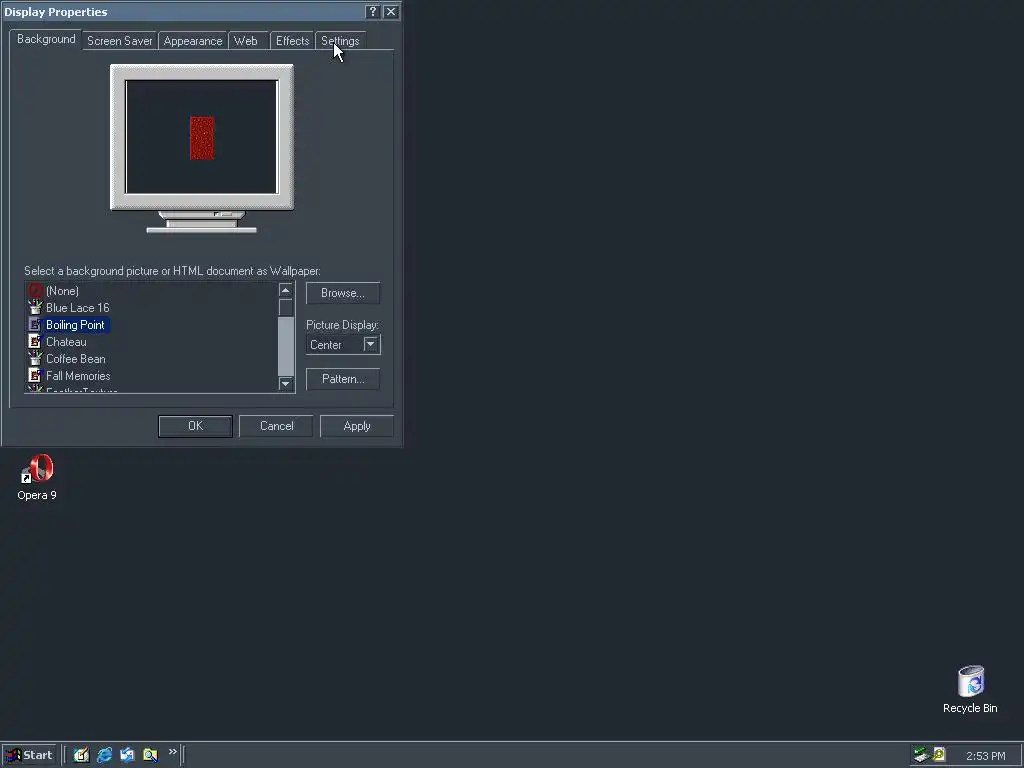
Task: Expand the quick launch overflow chevron
Action: click(172, 752)
